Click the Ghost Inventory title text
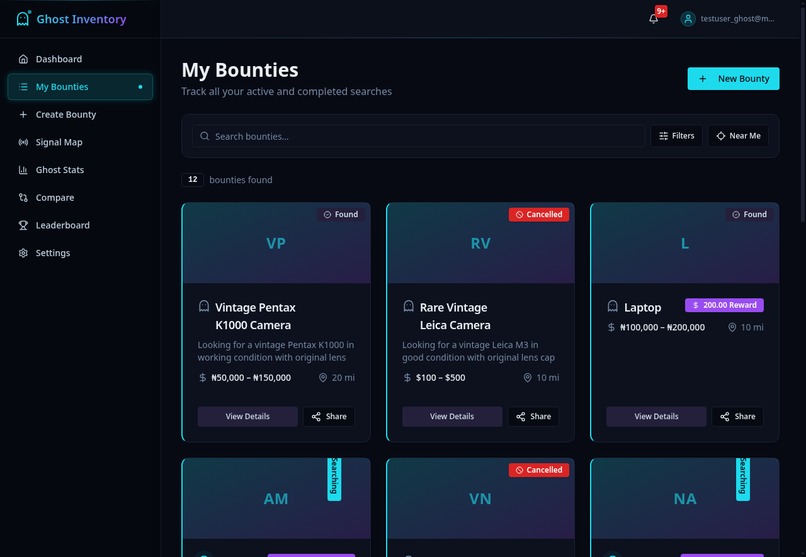 click(x=81, y=19)
